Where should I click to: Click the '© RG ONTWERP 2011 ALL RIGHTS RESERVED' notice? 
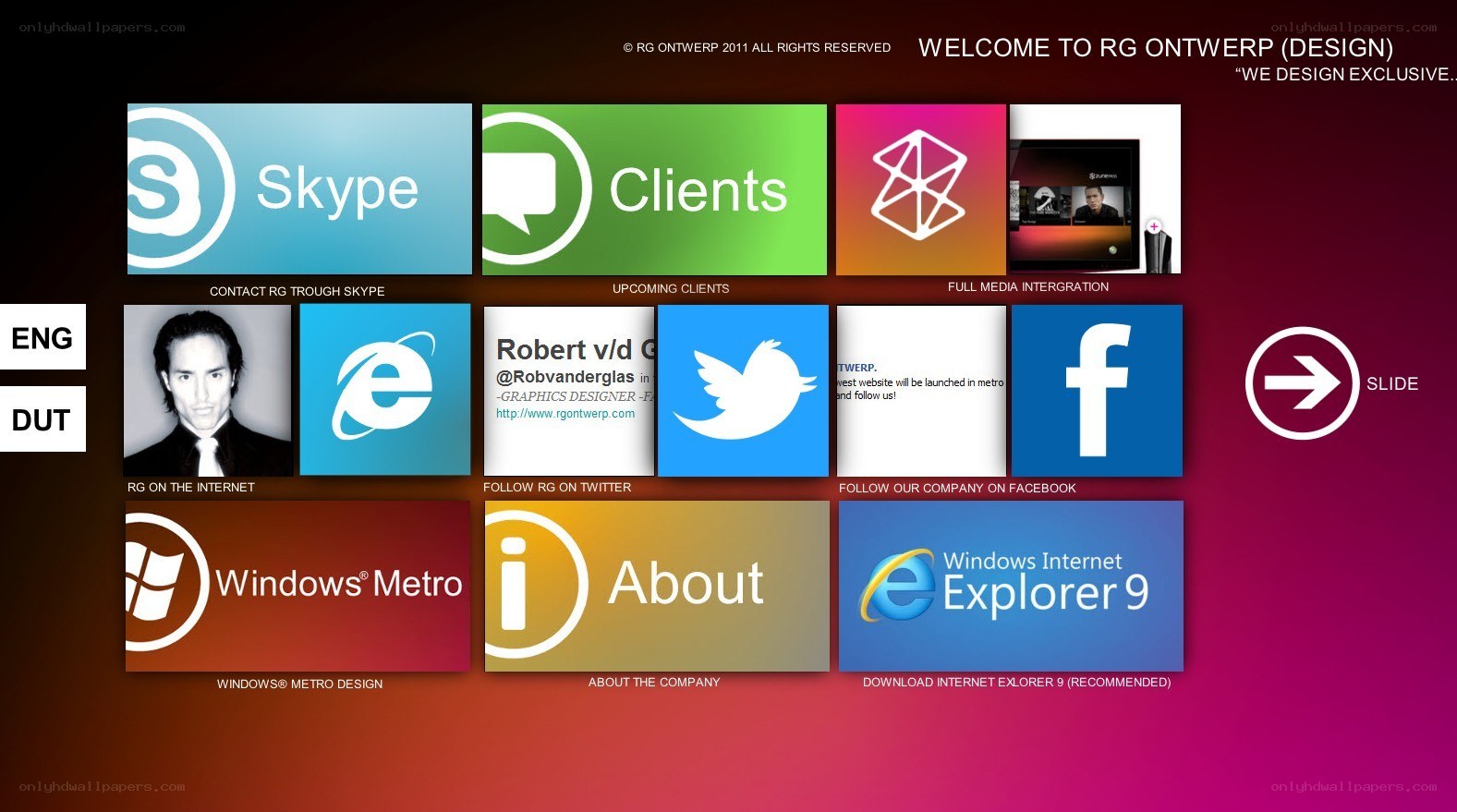pos(757,47)
